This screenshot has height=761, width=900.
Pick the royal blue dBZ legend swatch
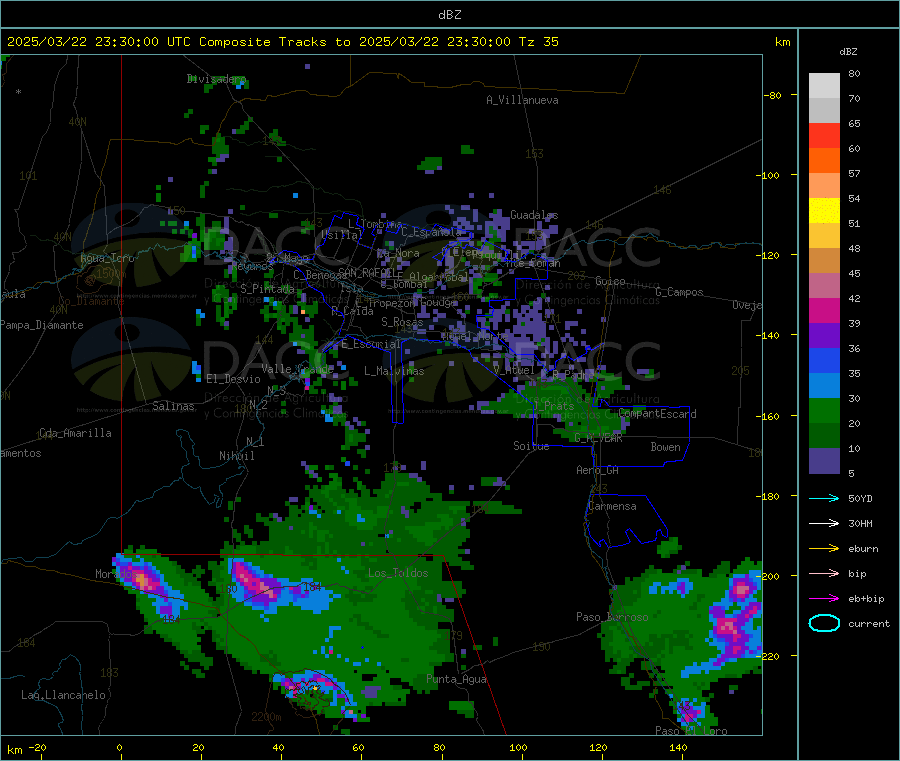[824, 360]
